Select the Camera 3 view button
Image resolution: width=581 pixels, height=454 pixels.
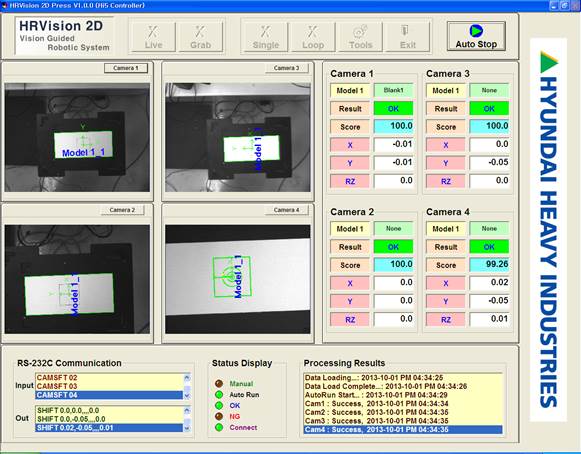click(x=286, y=68)
